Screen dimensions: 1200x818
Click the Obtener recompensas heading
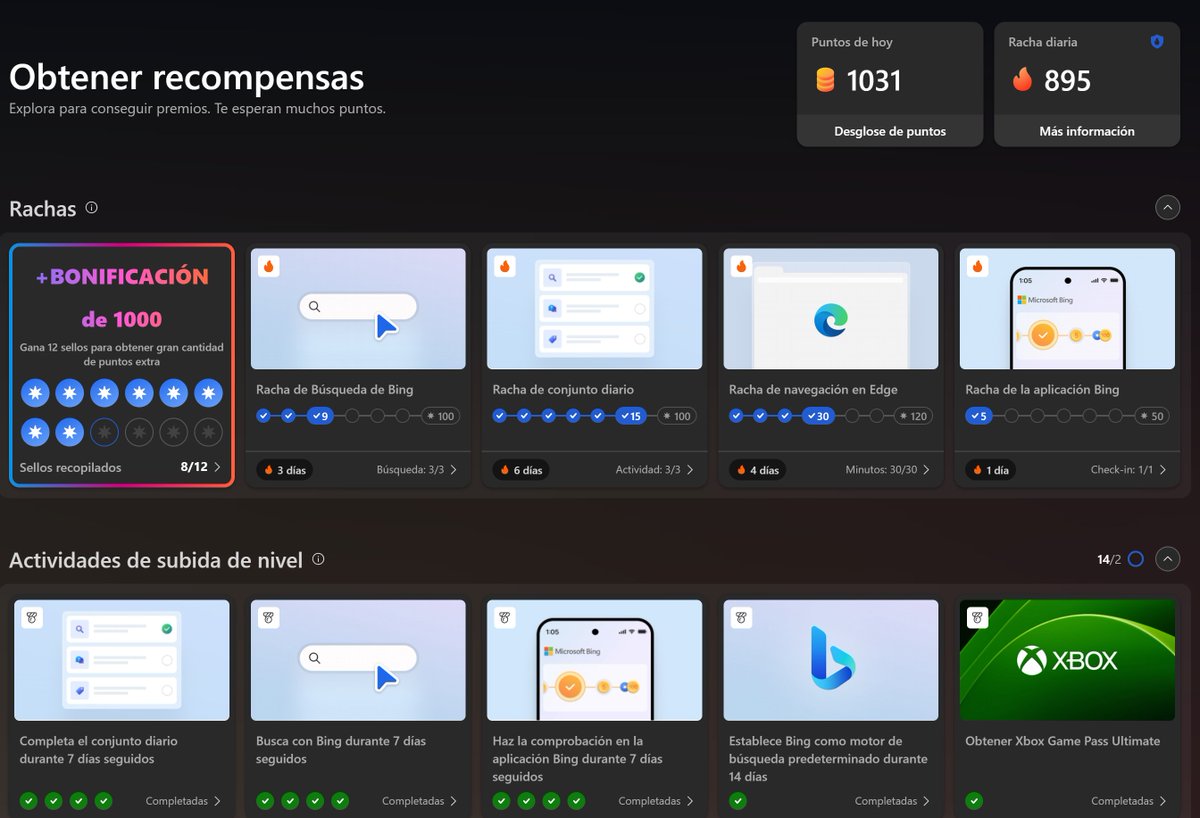pos(187,77)
